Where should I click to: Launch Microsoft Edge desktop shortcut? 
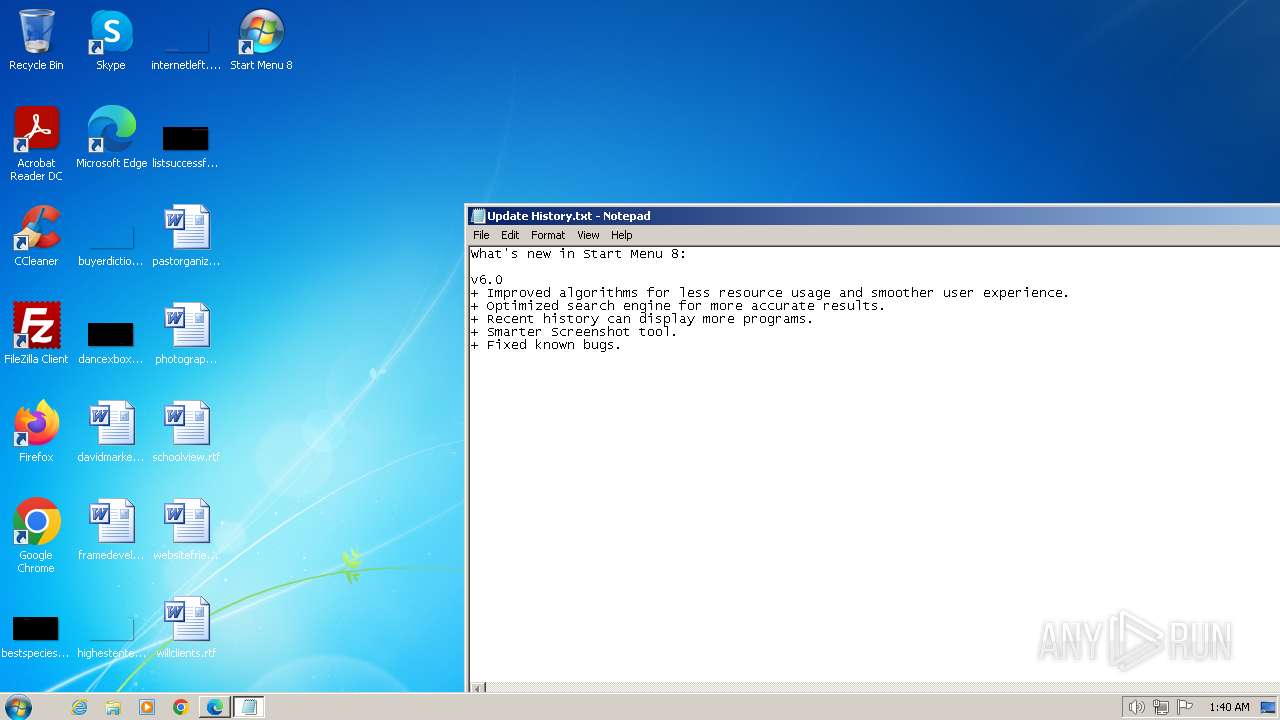tap(111, 138)
